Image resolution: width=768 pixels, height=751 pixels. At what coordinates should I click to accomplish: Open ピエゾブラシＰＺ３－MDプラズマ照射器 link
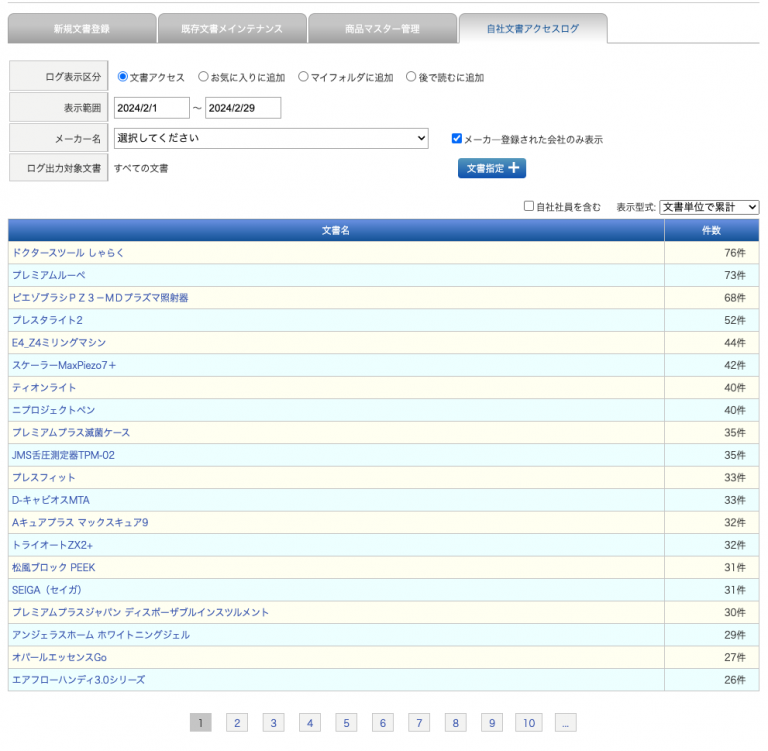click(100, 298)
